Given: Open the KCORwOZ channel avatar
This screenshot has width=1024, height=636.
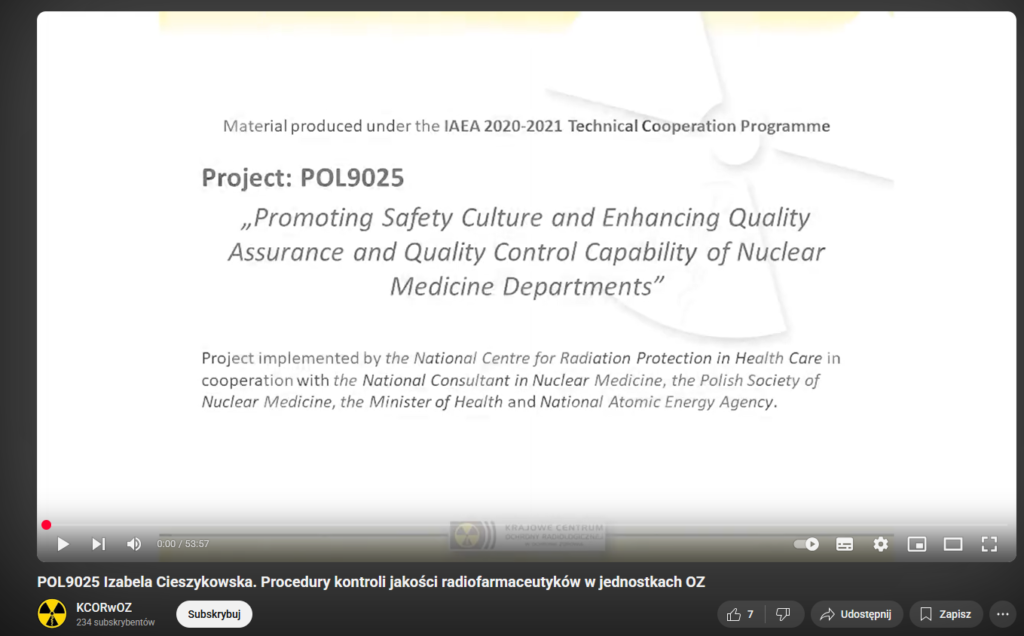Looking at the screenshot, I should (x=52, y=614).
